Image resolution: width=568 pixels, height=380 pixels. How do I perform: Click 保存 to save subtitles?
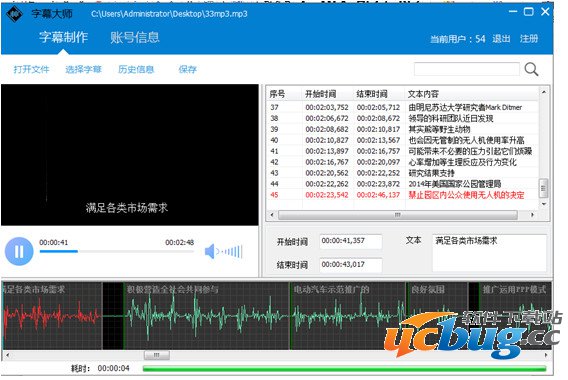187,69
